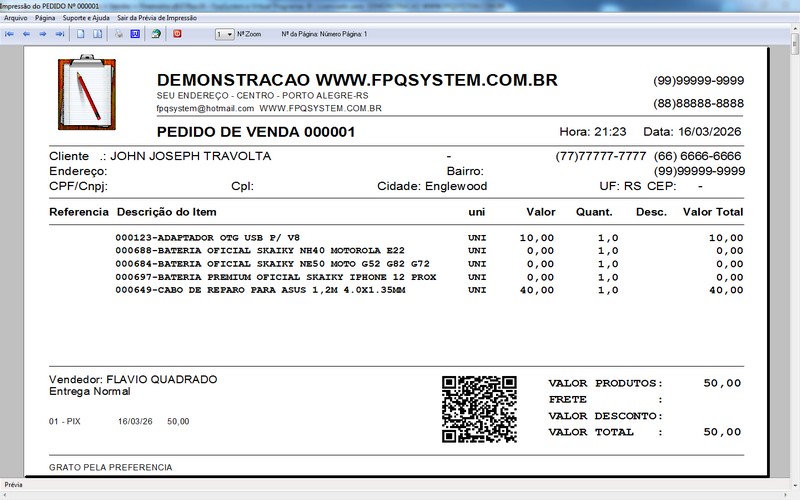Click Sair da Prévia de Impressão
800x500 pixels.
(x=157, y=18)
